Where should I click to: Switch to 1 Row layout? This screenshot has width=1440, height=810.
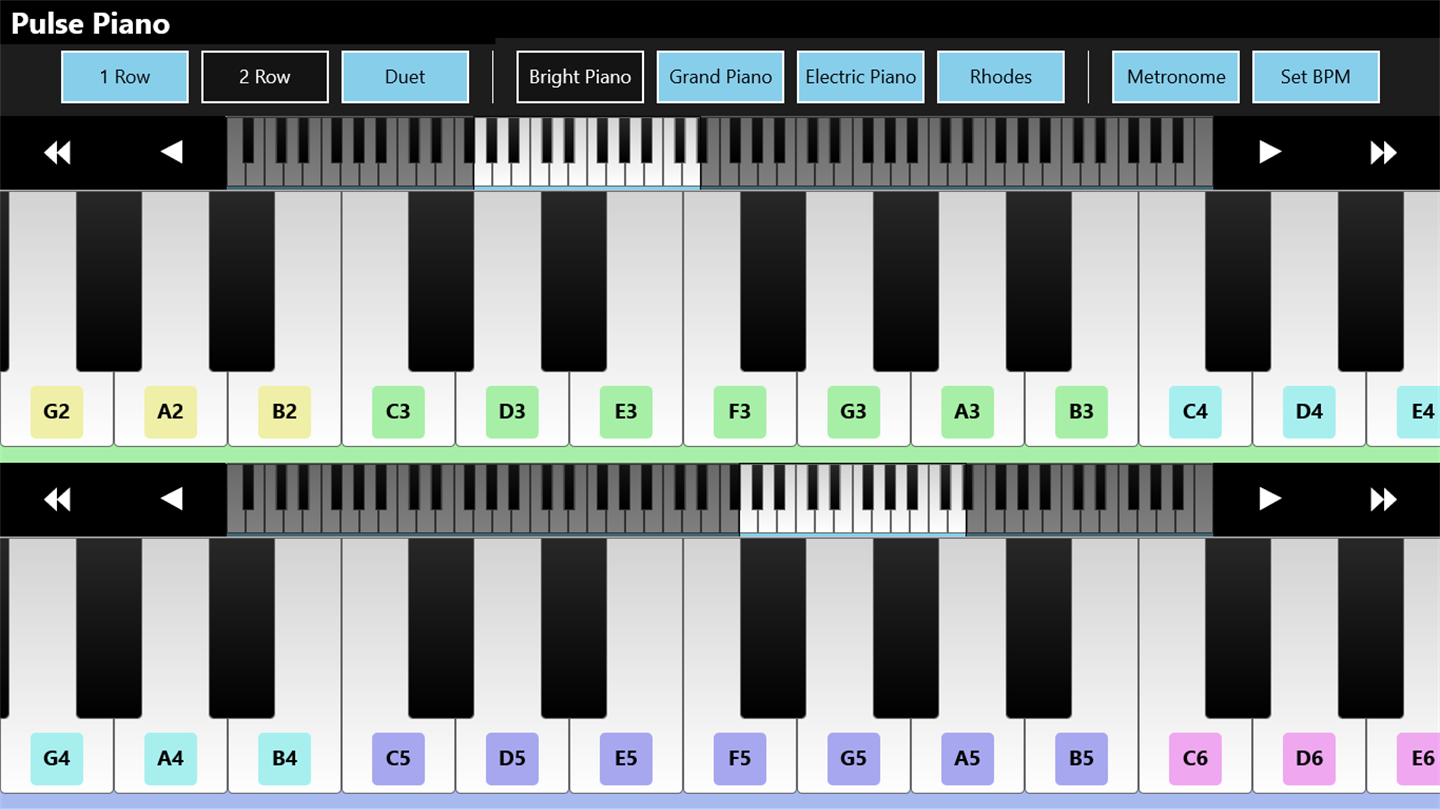tap(125, 77)
